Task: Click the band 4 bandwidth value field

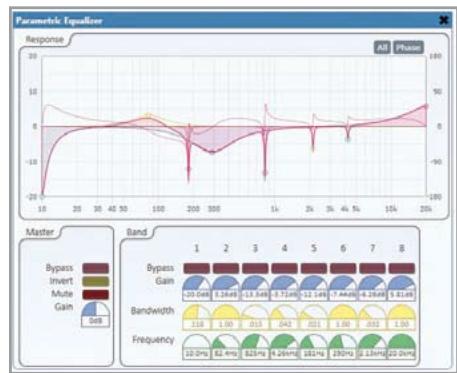Action: (x=285, y=324)
